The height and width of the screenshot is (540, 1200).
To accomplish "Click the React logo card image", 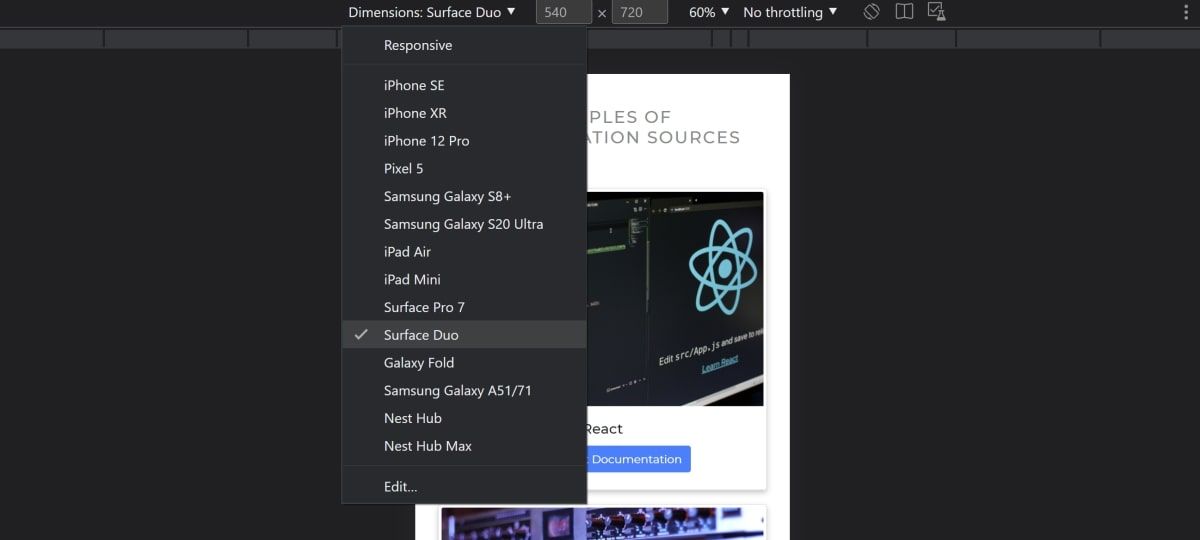I will (x=675, y=299).
